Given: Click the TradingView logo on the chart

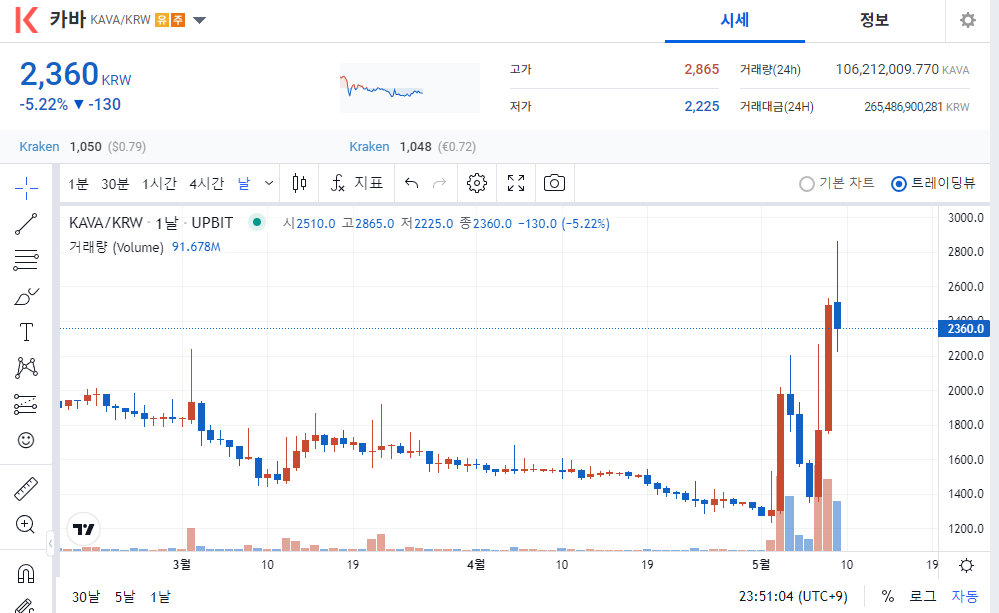Looking at the screenshot, I should pyautogui.click(x=83, y=529).
